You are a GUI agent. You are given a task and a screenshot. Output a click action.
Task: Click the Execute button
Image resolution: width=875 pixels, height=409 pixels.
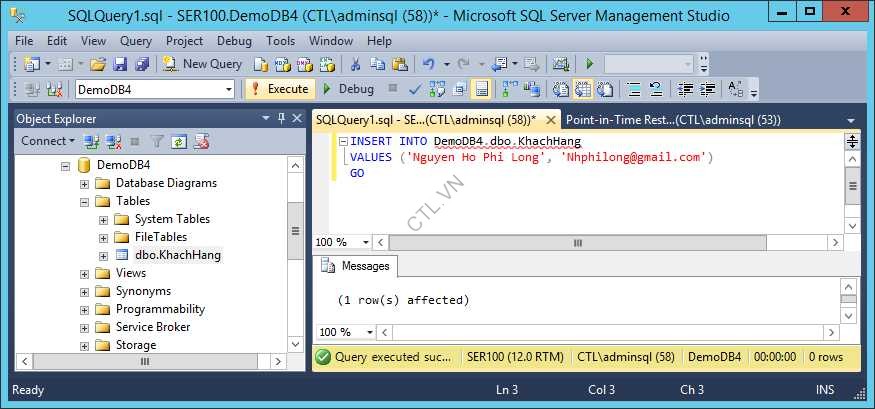(279, 89)
